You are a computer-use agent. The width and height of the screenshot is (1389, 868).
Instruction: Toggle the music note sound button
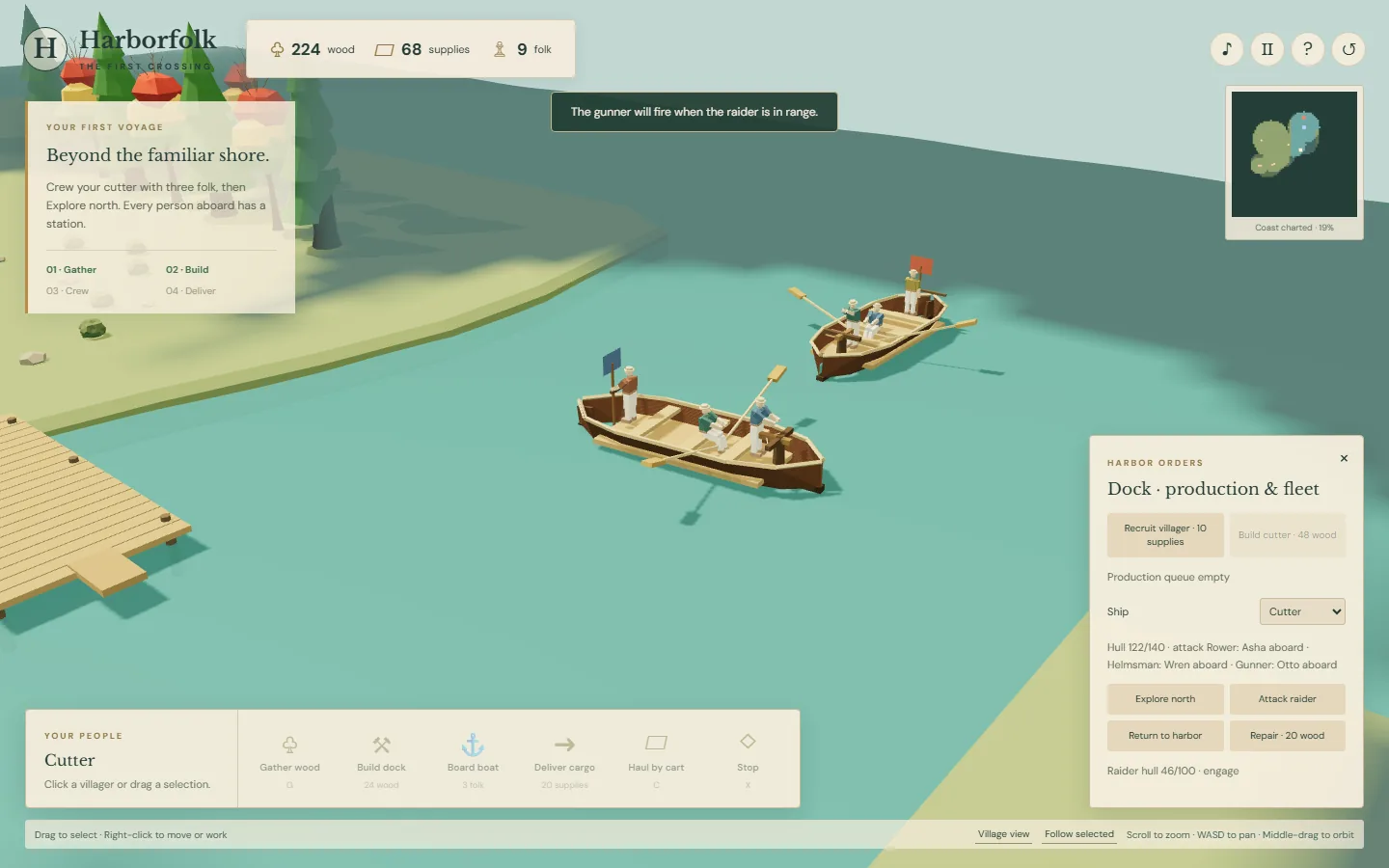click(x=1227, y=49)
